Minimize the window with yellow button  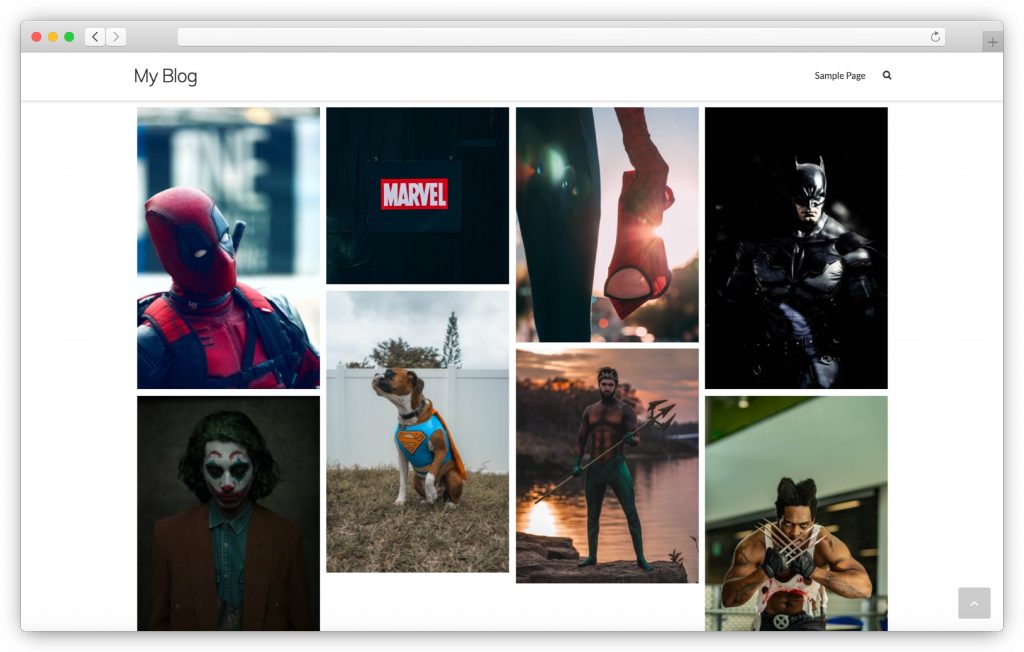pos(53,37)
